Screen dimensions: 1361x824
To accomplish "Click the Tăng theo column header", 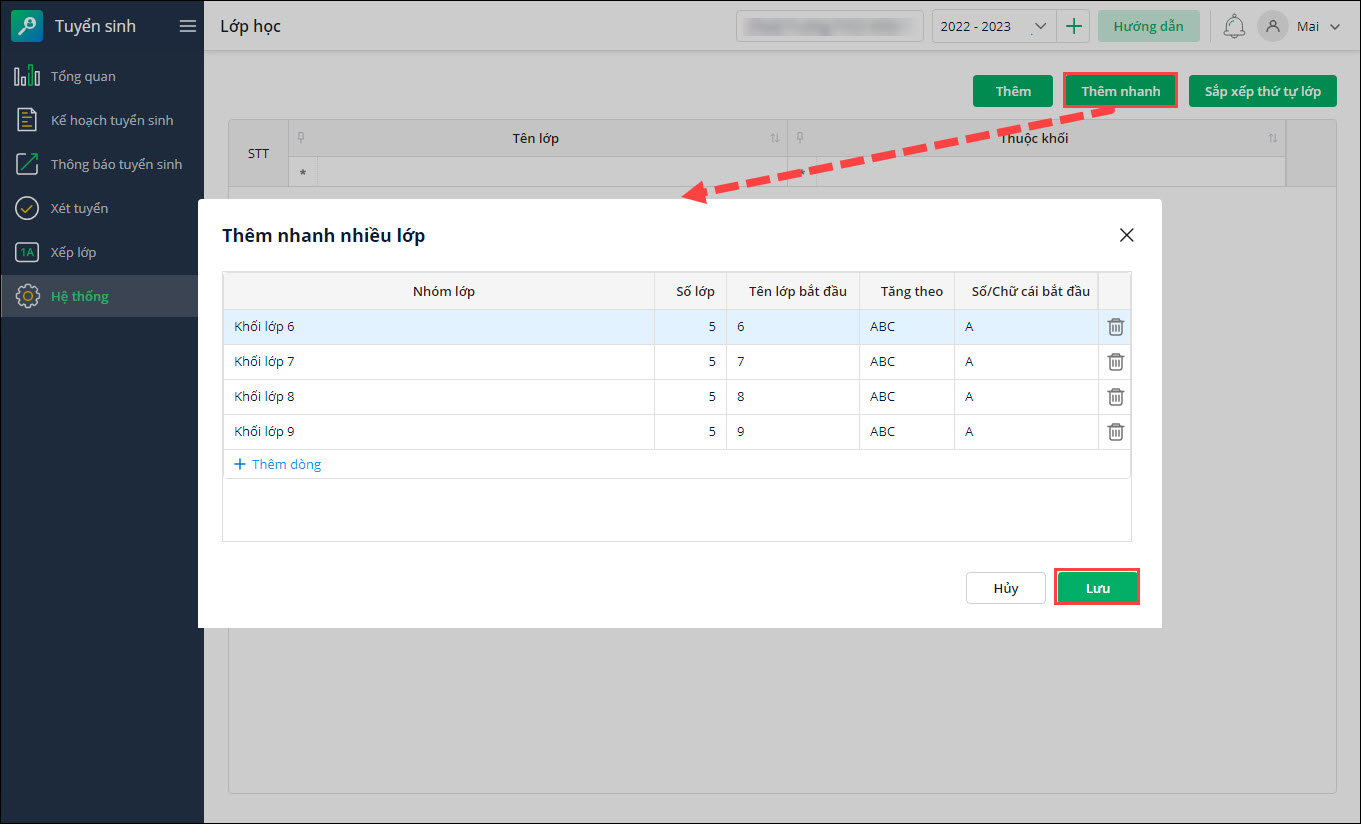I will [x=907, y=291].
